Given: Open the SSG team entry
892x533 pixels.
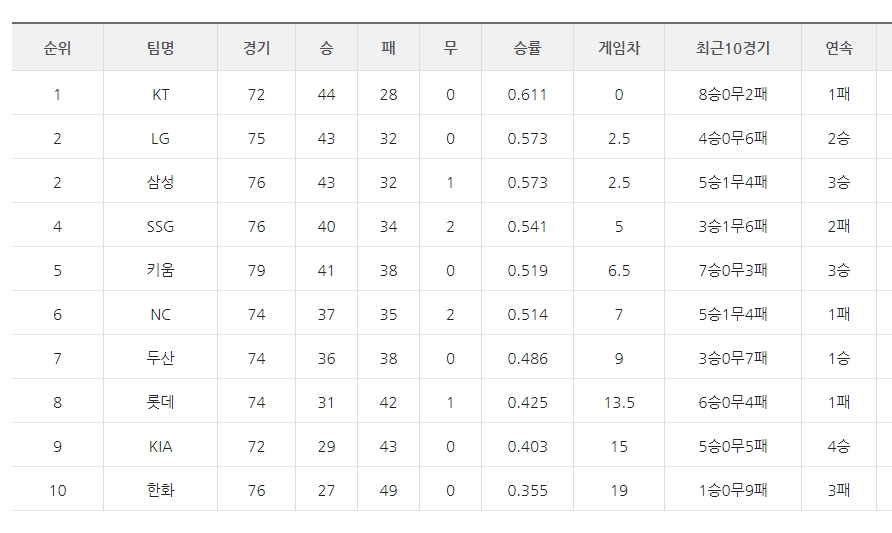Looking at the screenshot, I should pyautogui.click(x=160, y=227).
